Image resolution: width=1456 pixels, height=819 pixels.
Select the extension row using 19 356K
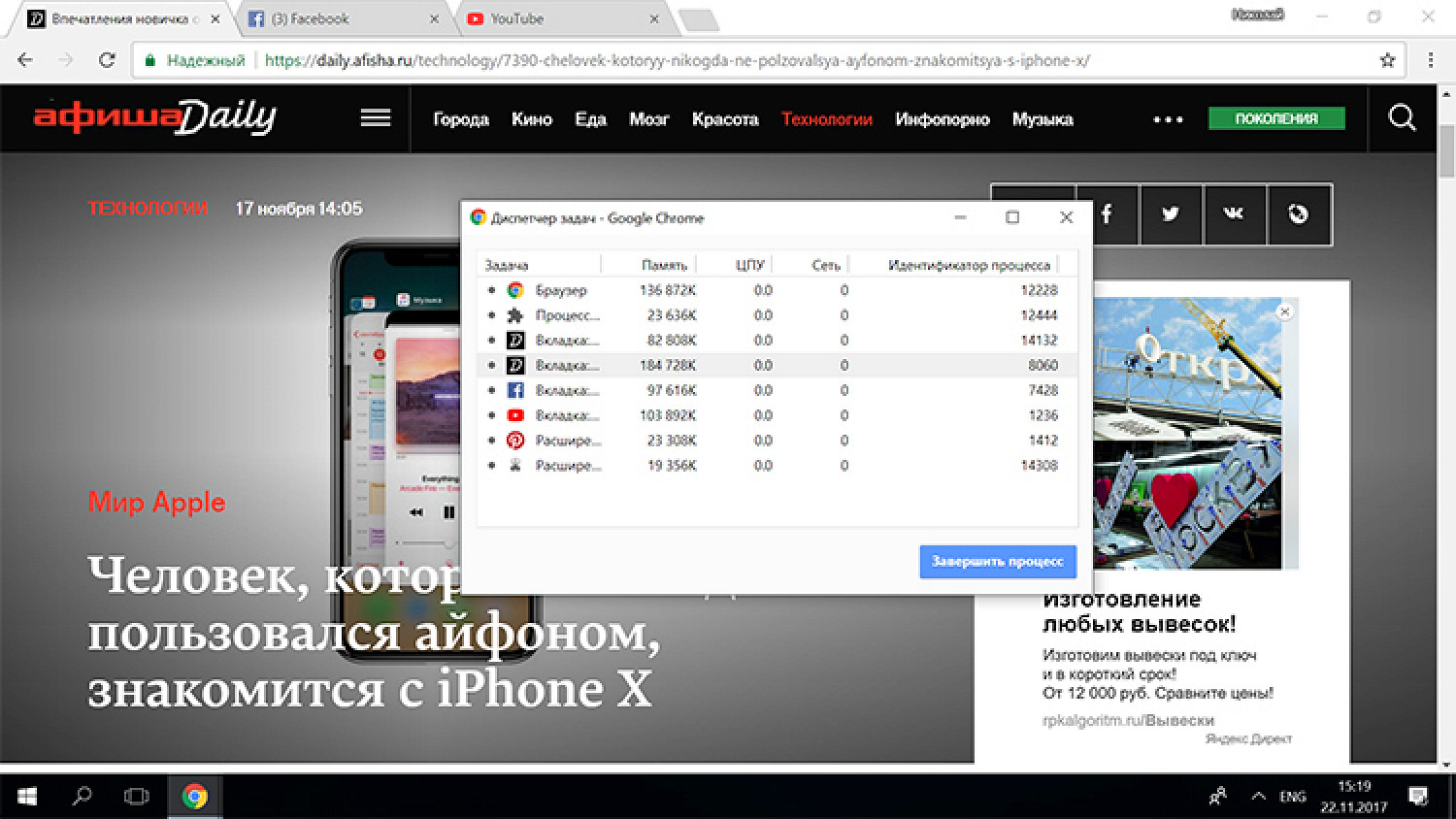pyautogui.click(x=777, y=466)
